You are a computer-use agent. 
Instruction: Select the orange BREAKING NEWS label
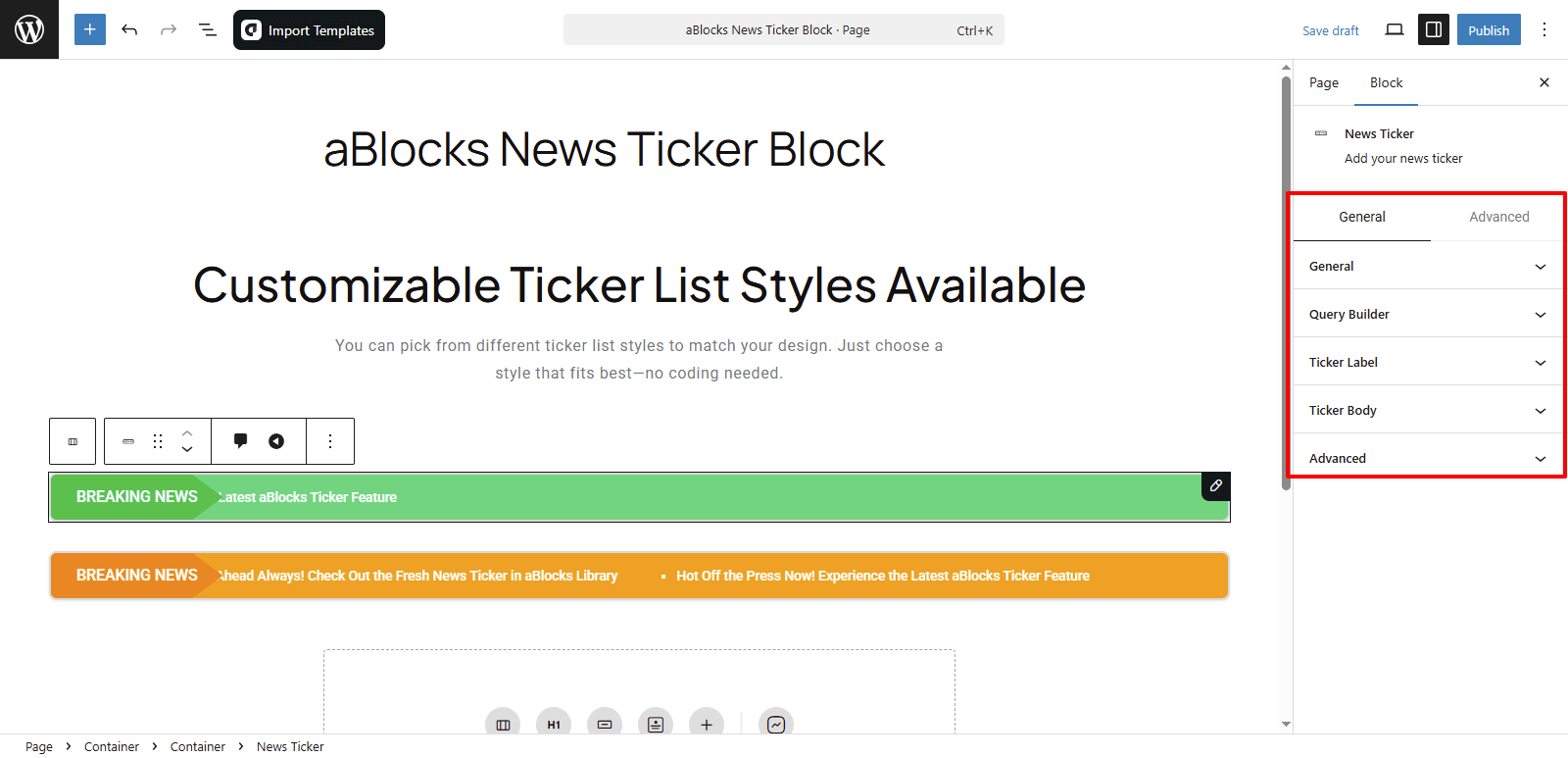pos(136,576)
